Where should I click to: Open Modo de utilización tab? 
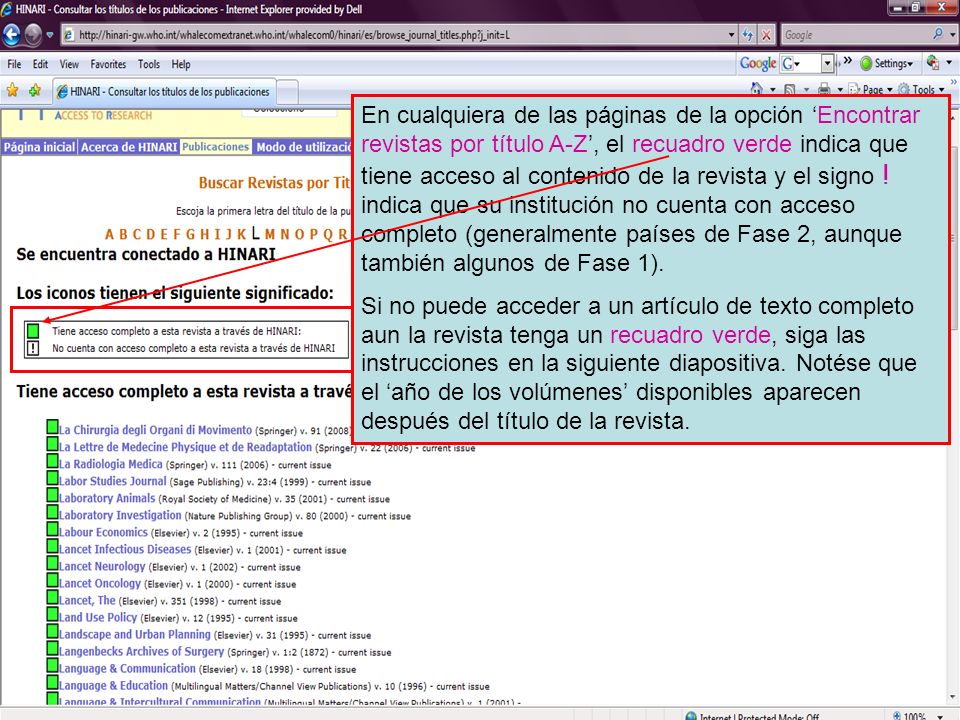[x=303, y=147]
